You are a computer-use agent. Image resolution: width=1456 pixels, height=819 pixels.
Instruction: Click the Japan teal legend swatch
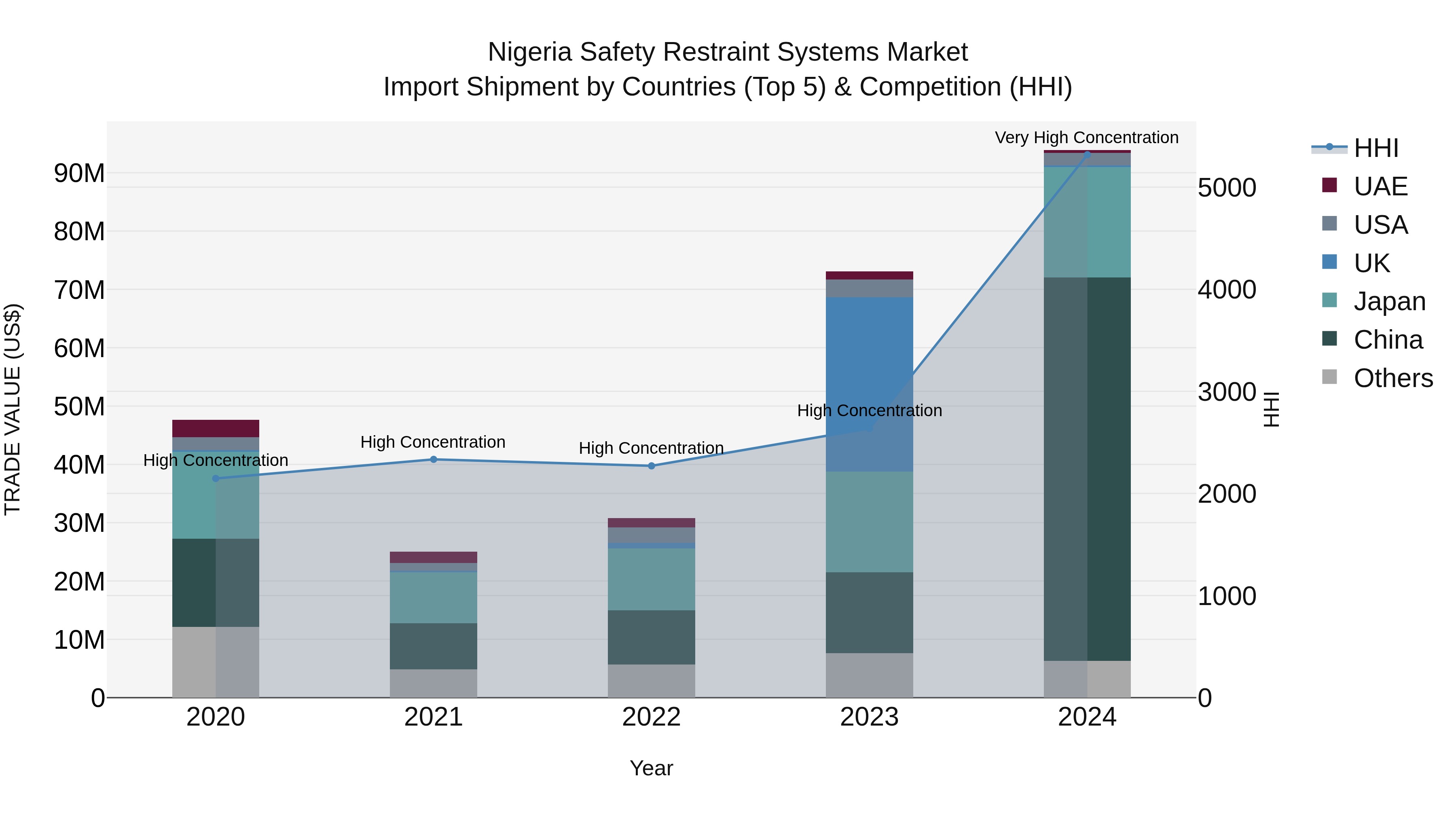coord(1329,300)
